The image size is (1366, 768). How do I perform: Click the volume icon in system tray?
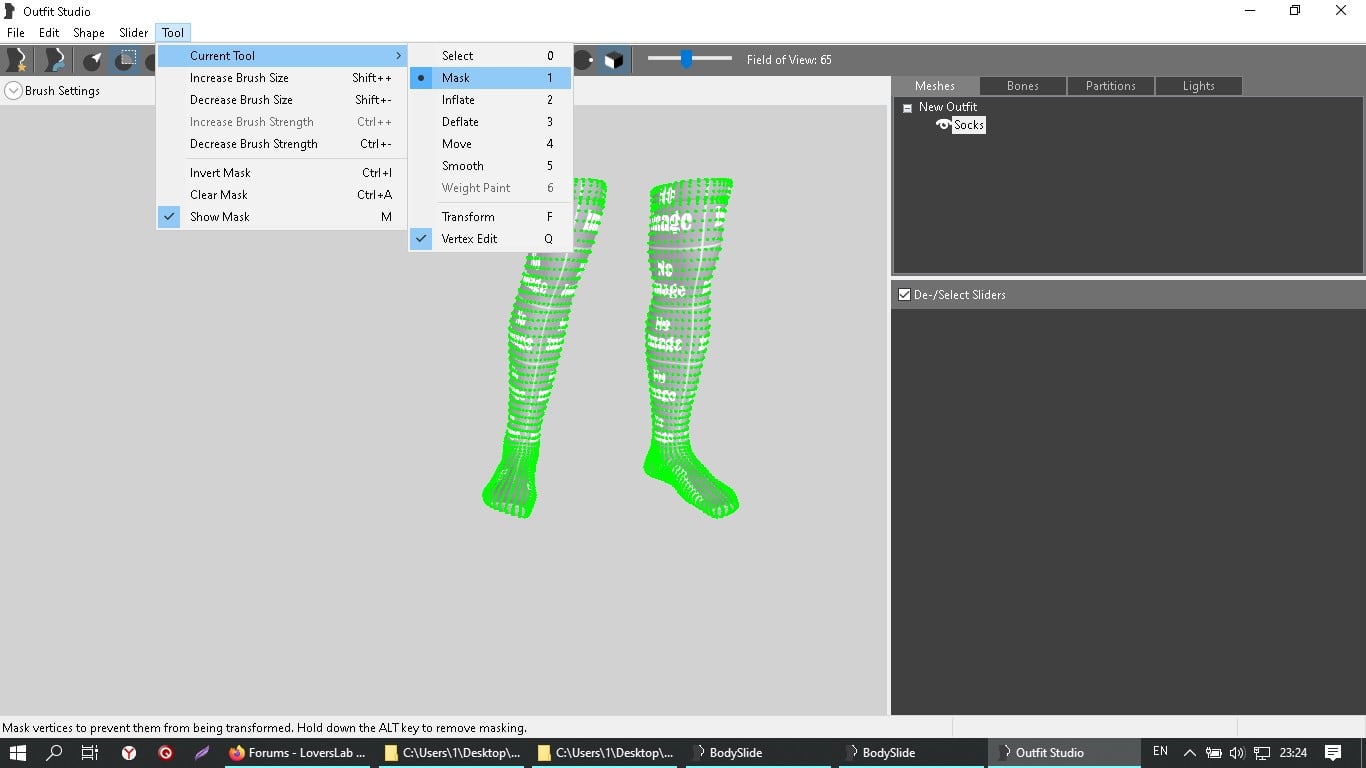pos(1237,753)
